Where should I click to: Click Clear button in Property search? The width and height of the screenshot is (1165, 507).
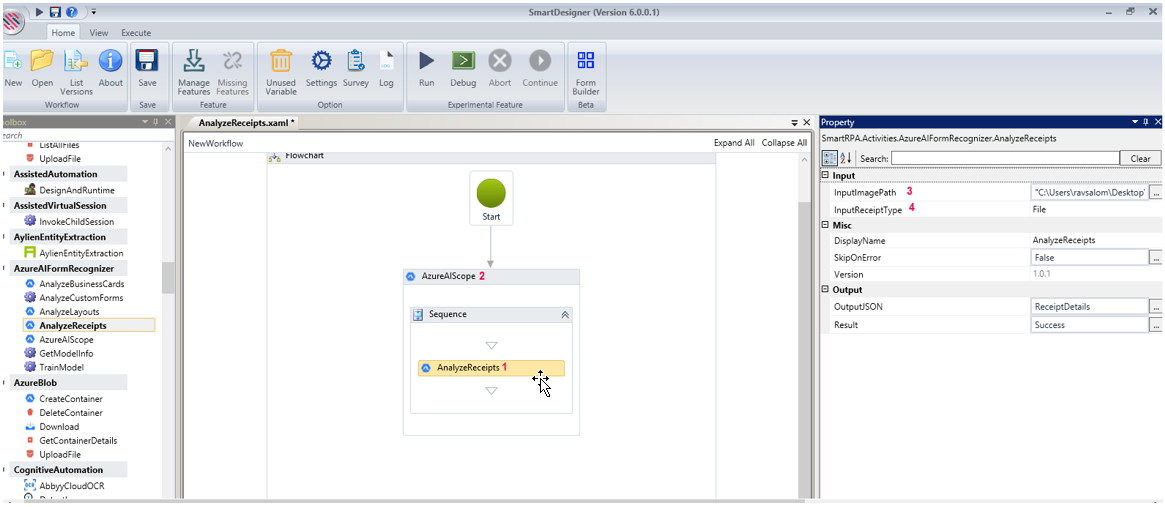tap(1140, 158)
